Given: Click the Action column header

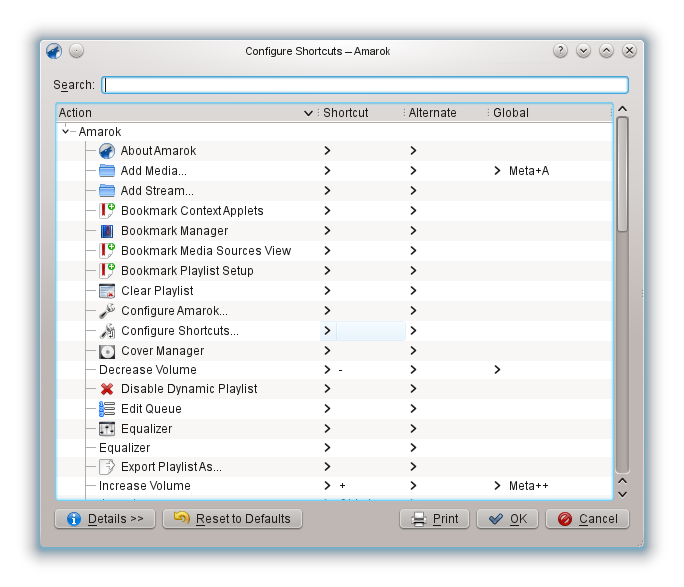Looking at the screenshot, I should click(188, 113).
